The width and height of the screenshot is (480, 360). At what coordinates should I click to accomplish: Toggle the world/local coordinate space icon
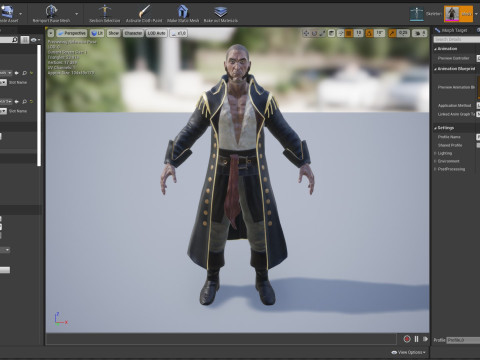[332, 33]
